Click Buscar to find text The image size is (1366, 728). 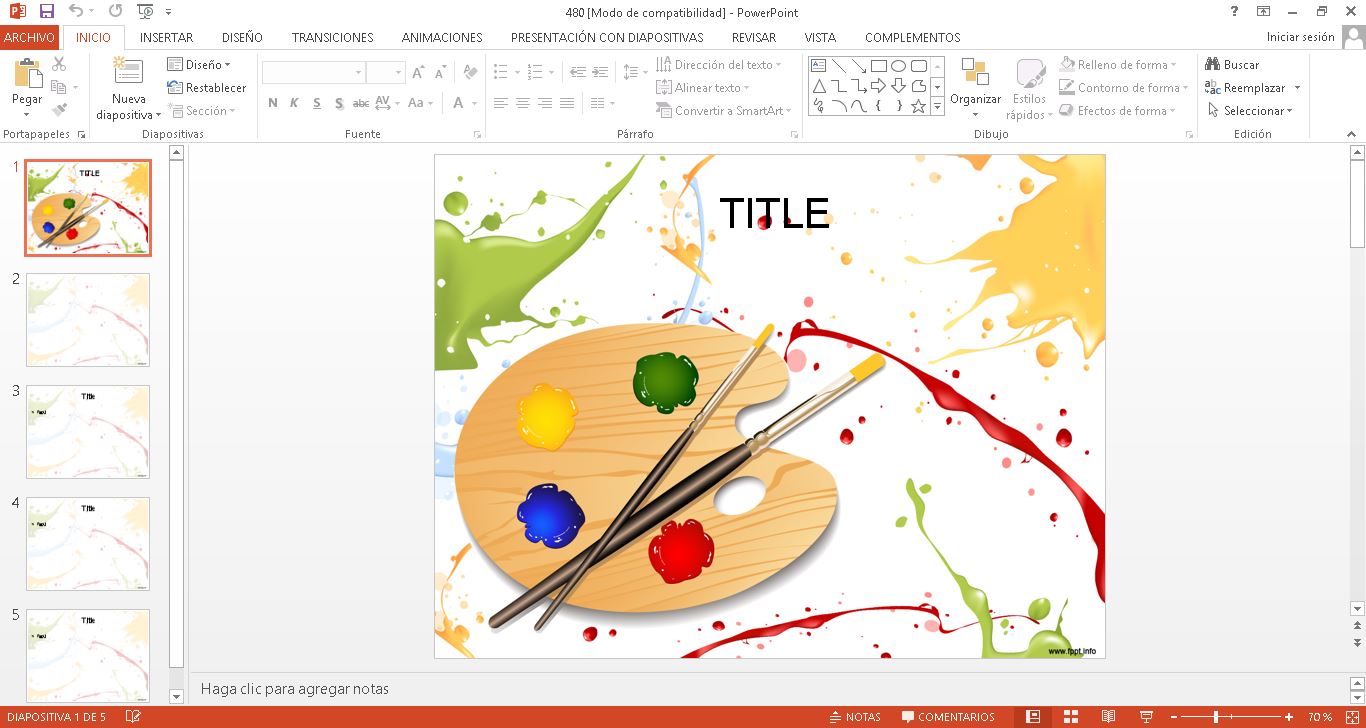click(1232, 65)
